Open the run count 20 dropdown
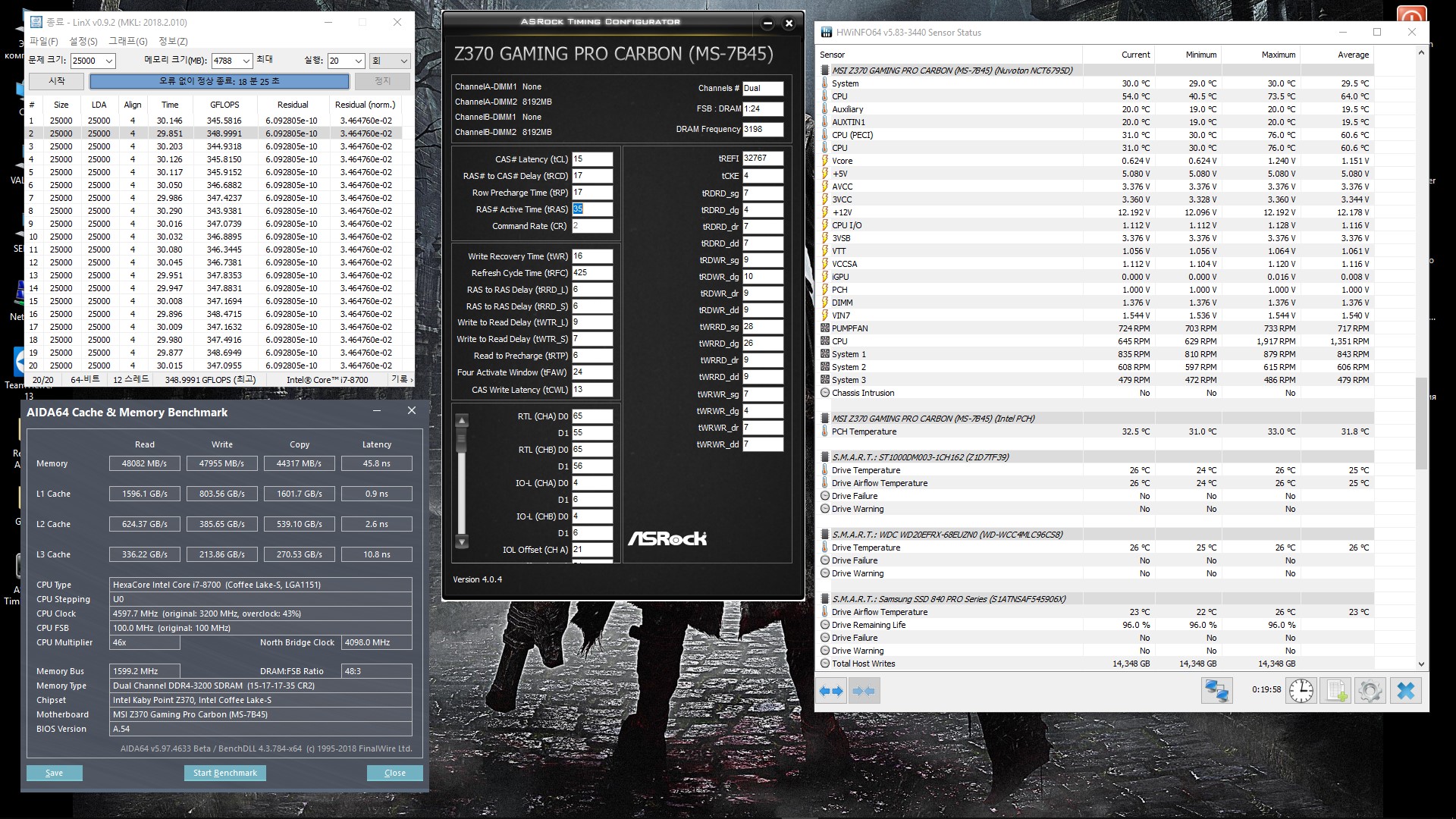Screen dimensions: 1456x819 (357, 61)
